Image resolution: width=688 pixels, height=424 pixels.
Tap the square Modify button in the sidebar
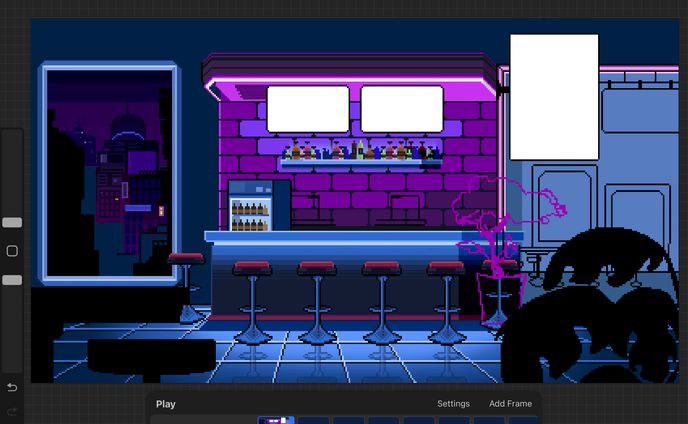(12, 251)
